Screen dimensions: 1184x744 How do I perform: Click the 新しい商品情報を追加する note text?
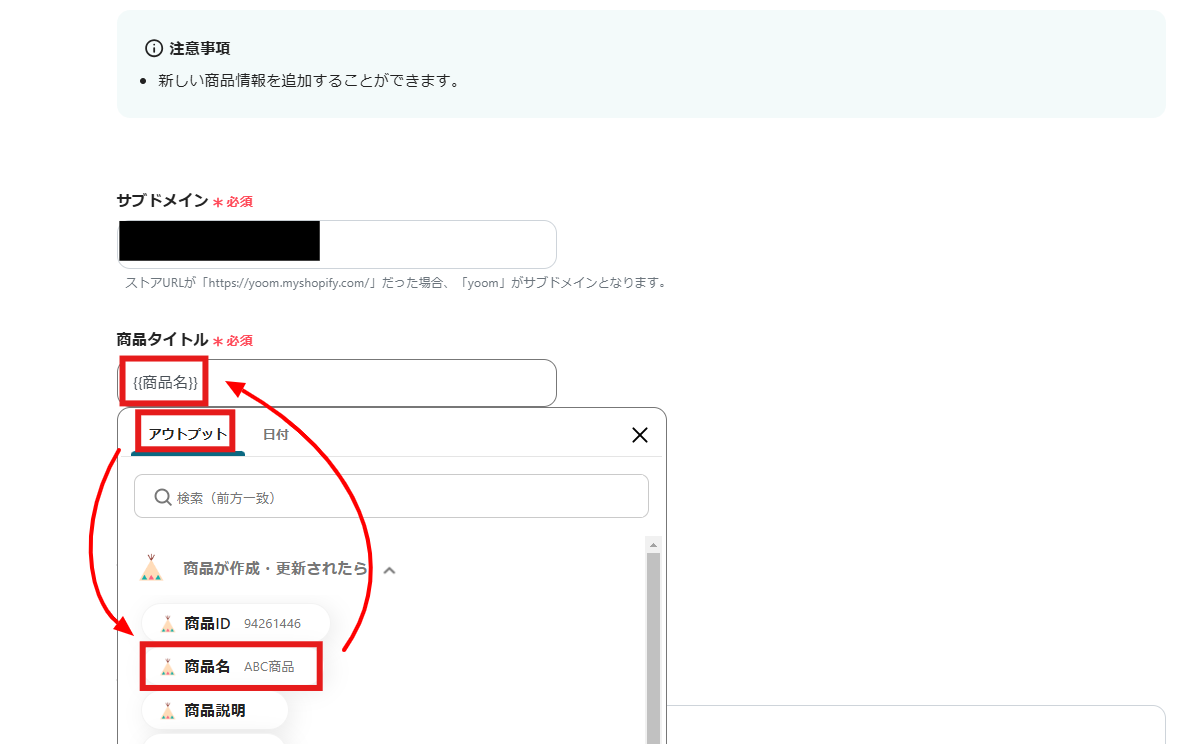pyautogui.click(x=310, y=81)
